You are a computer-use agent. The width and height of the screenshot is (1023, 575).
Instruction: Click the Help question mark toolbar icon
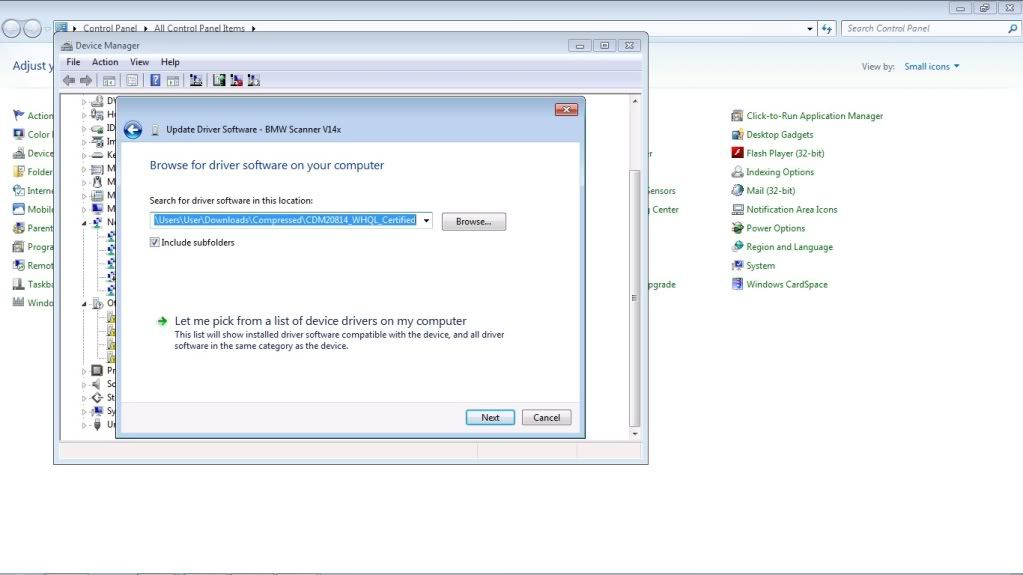pos(155,80)
